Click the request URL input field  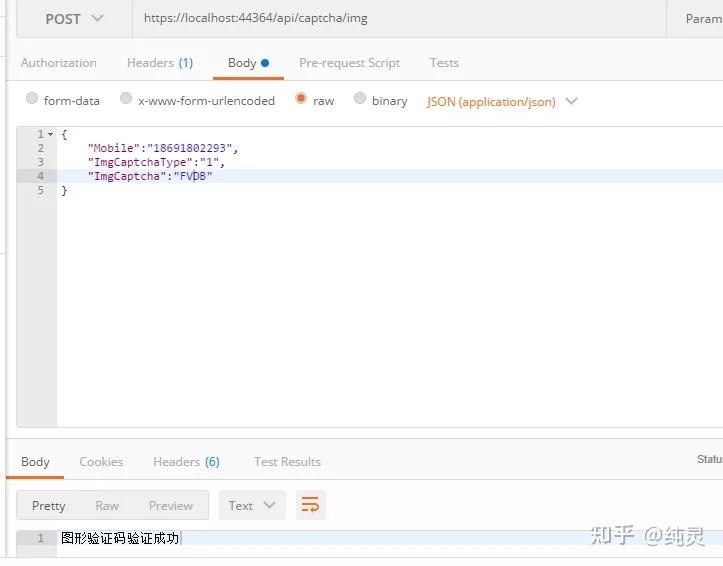pos(399,19)
